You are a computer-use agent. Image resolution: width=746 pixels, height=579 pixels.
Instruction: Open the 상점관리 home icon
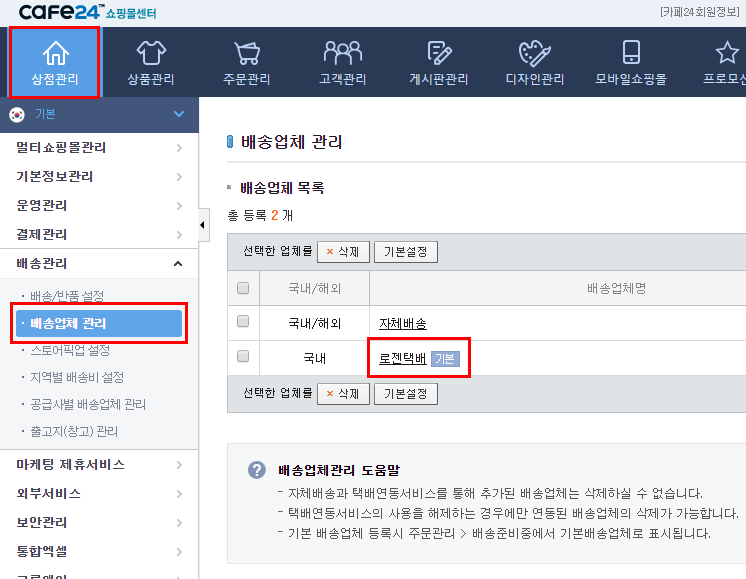(x=55, y=53)
